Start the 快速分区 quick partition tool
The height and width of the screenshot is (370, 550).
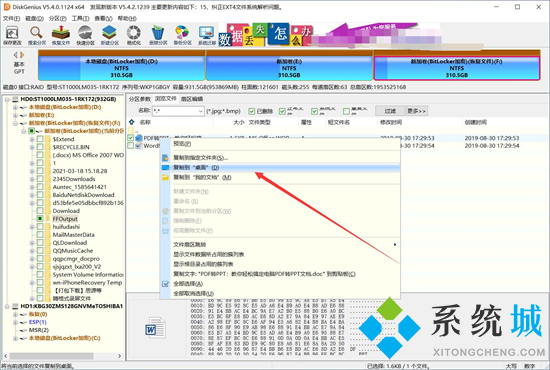coord(85,35)
